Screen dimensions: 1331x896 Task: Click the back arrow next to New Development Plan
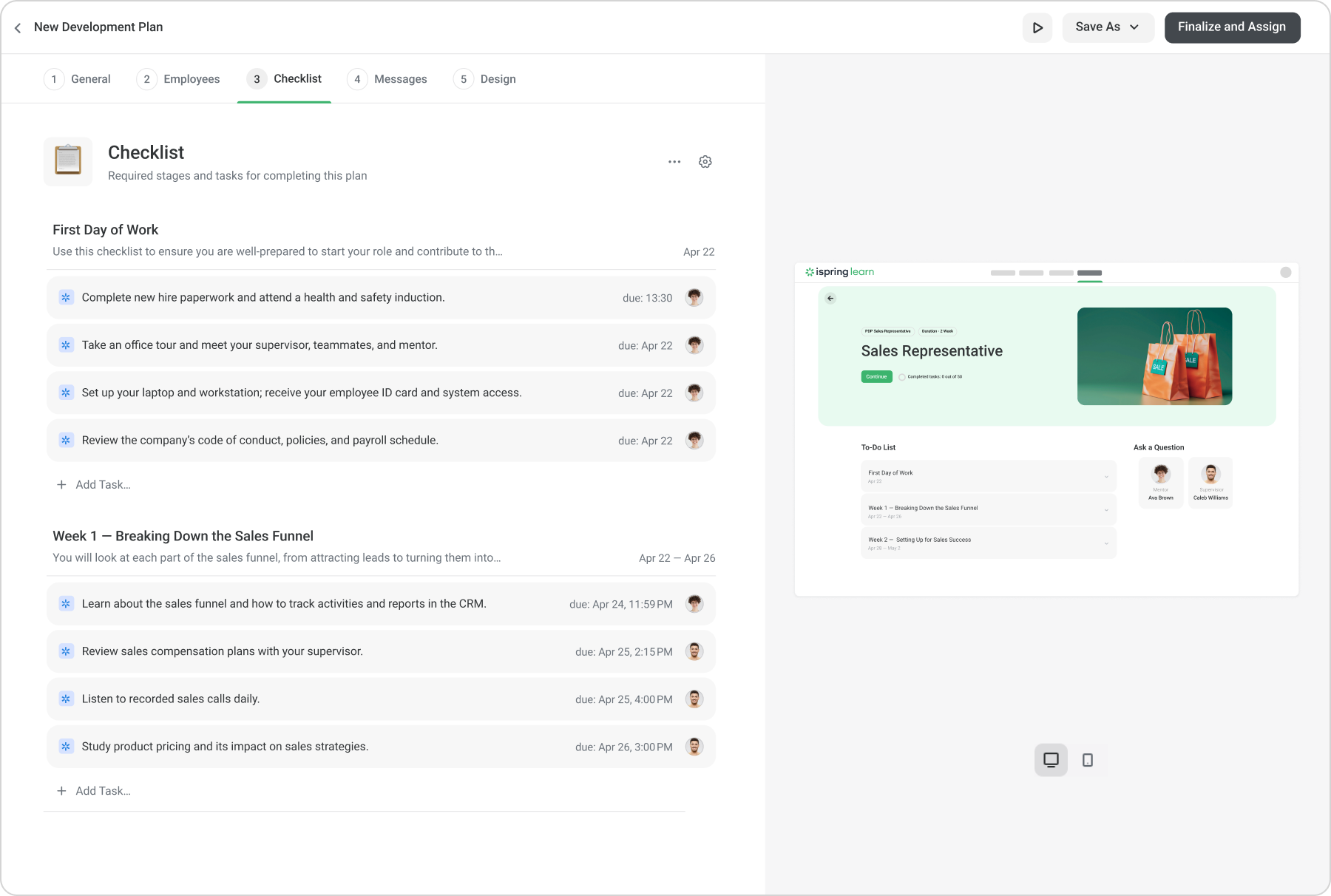pyautogui.click(x=18, y=27)
